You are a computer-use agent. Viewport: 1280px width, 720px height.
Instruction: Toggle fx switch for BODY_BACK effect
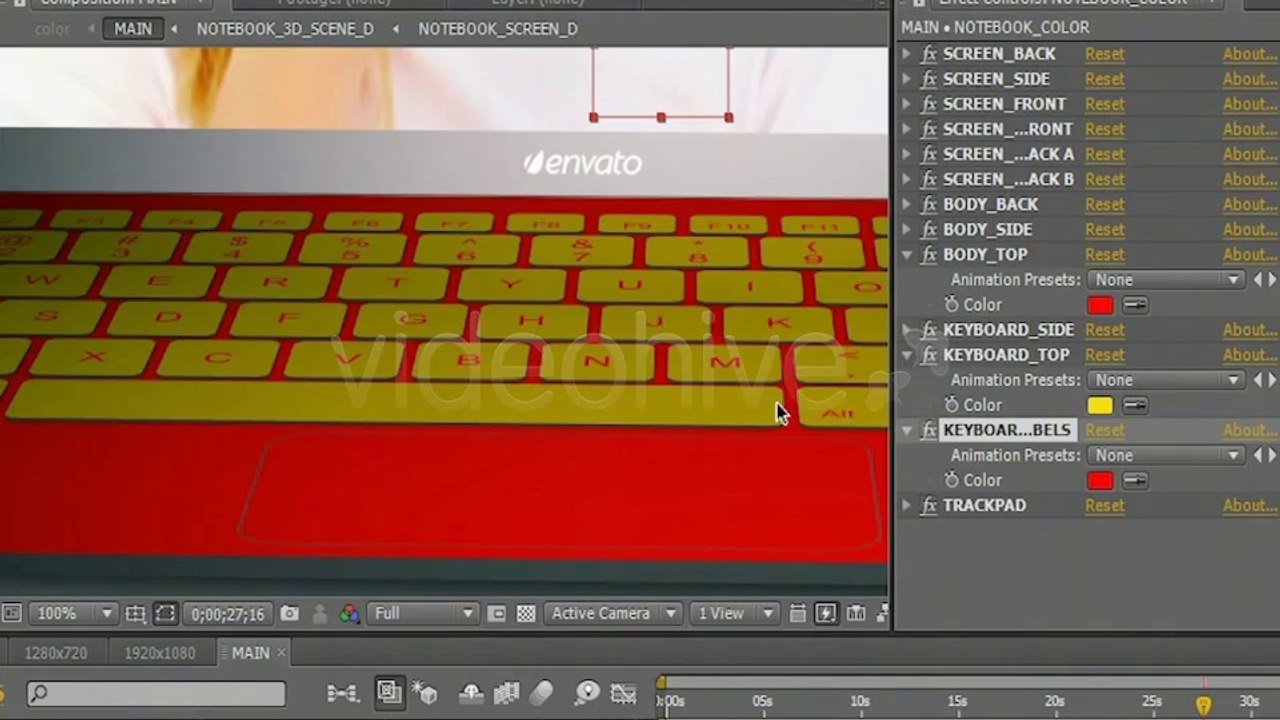pos(929,204)
